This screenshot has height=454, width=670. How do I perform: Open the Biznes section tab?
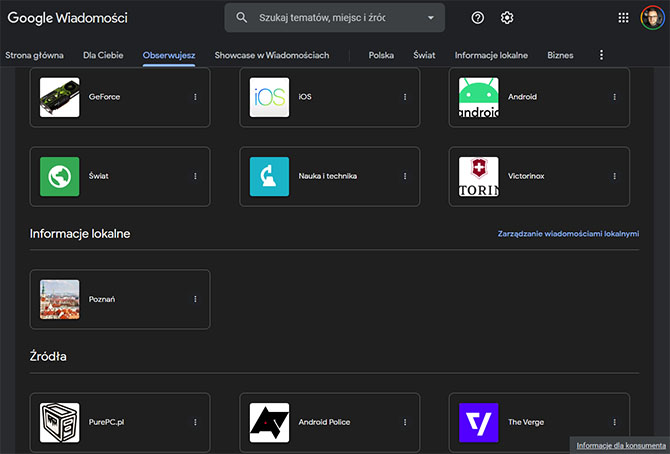click(560, 55)
